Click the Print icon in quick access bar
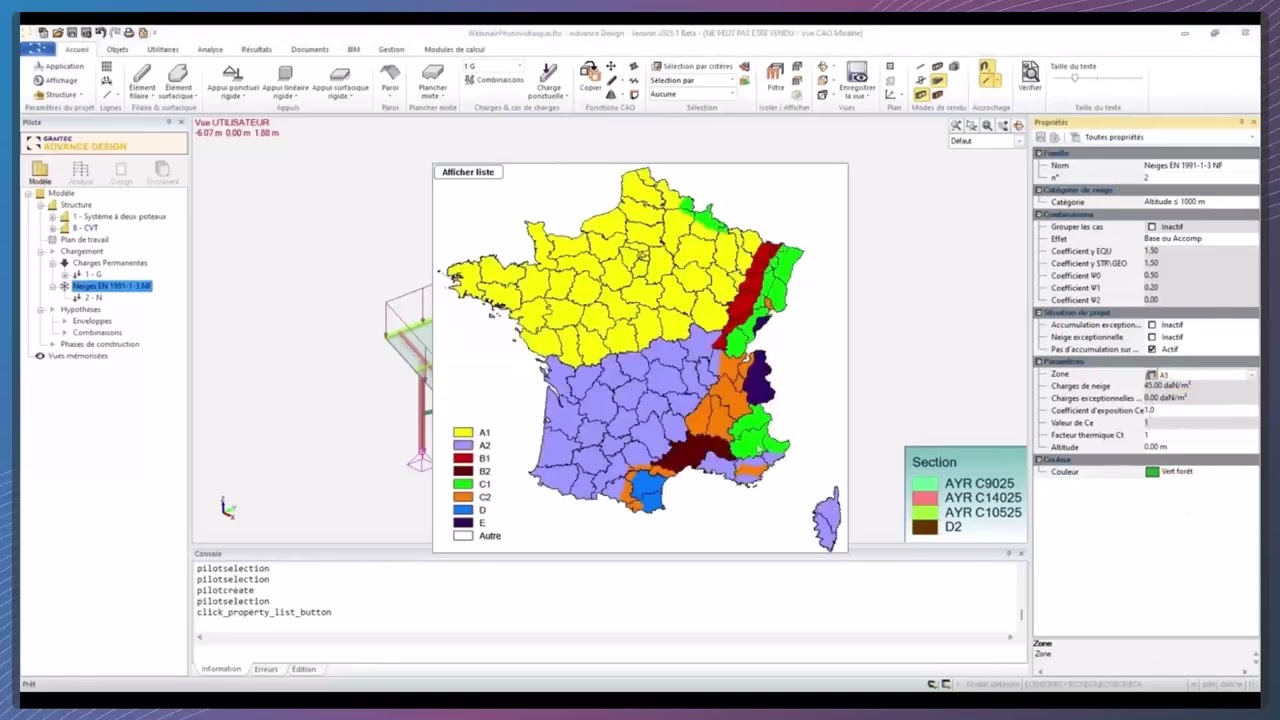 (x=129, y=33)
